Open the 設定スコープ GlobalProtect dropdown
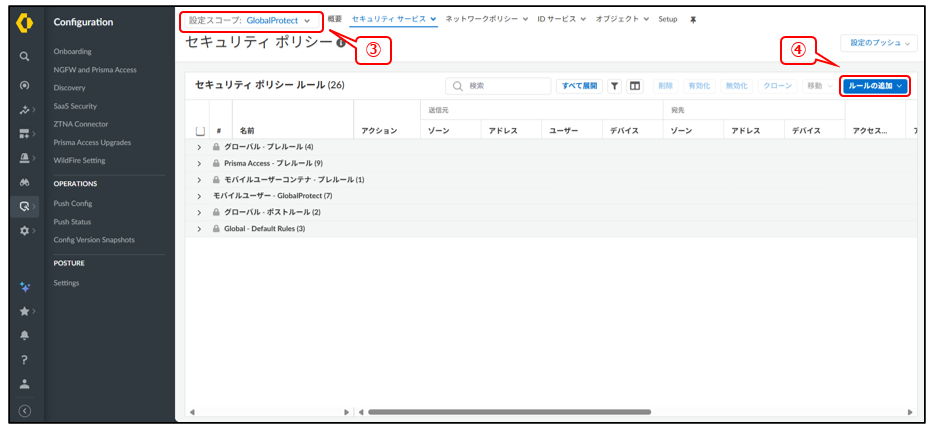936x430 pixels. [250, 21]
